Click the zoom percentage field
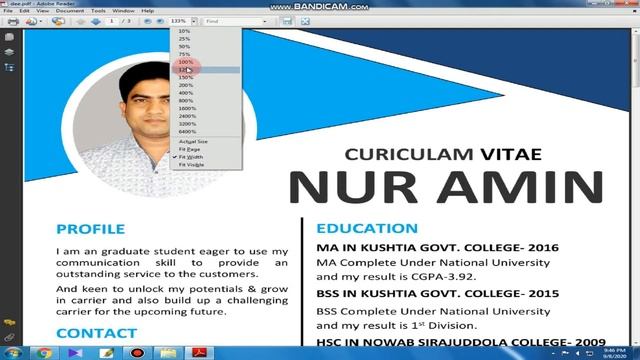640x360 pixels. click(179, 21)
